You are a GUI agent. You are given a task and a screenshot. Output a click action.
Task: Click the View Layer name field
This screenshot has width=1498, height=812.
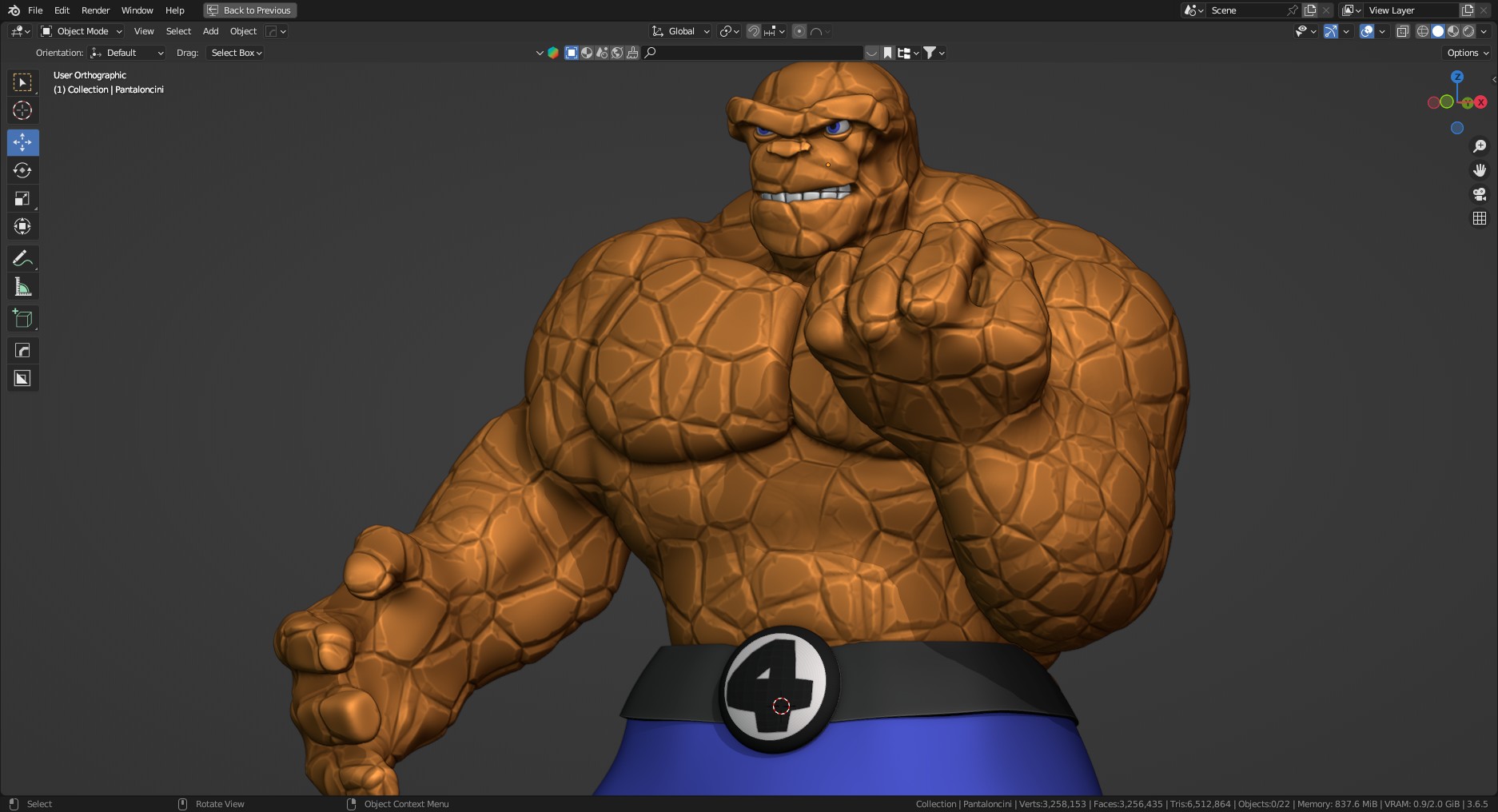pyautogui.click(x=1412, y=10)
